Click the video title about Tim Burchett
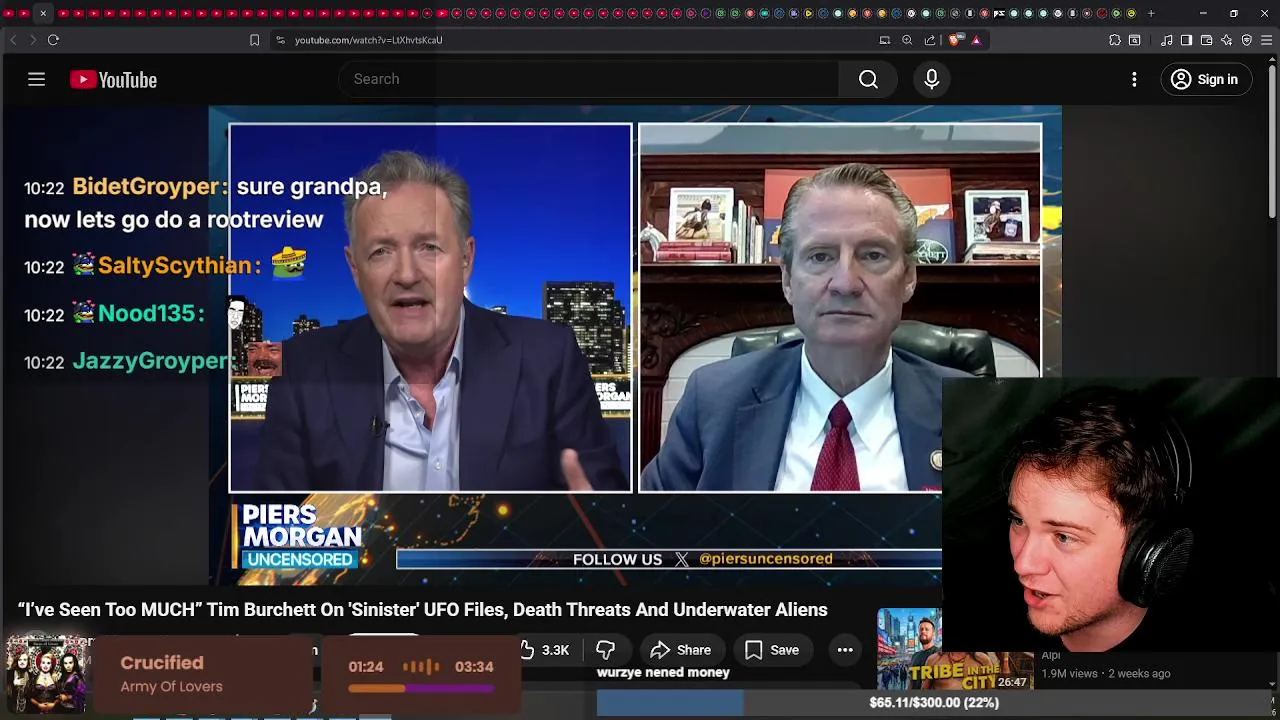The image size is (1280, 720). [422, 610]
